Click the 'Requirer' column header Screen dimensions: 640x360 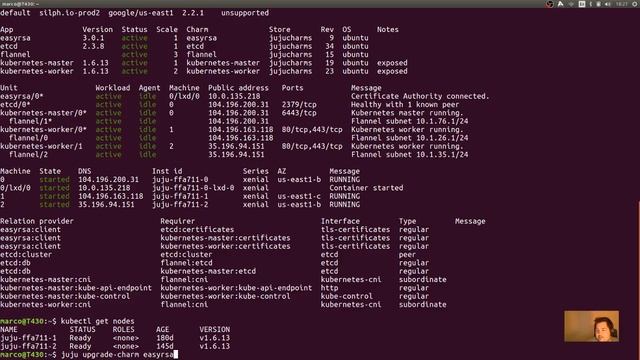[x=178, y=221]
